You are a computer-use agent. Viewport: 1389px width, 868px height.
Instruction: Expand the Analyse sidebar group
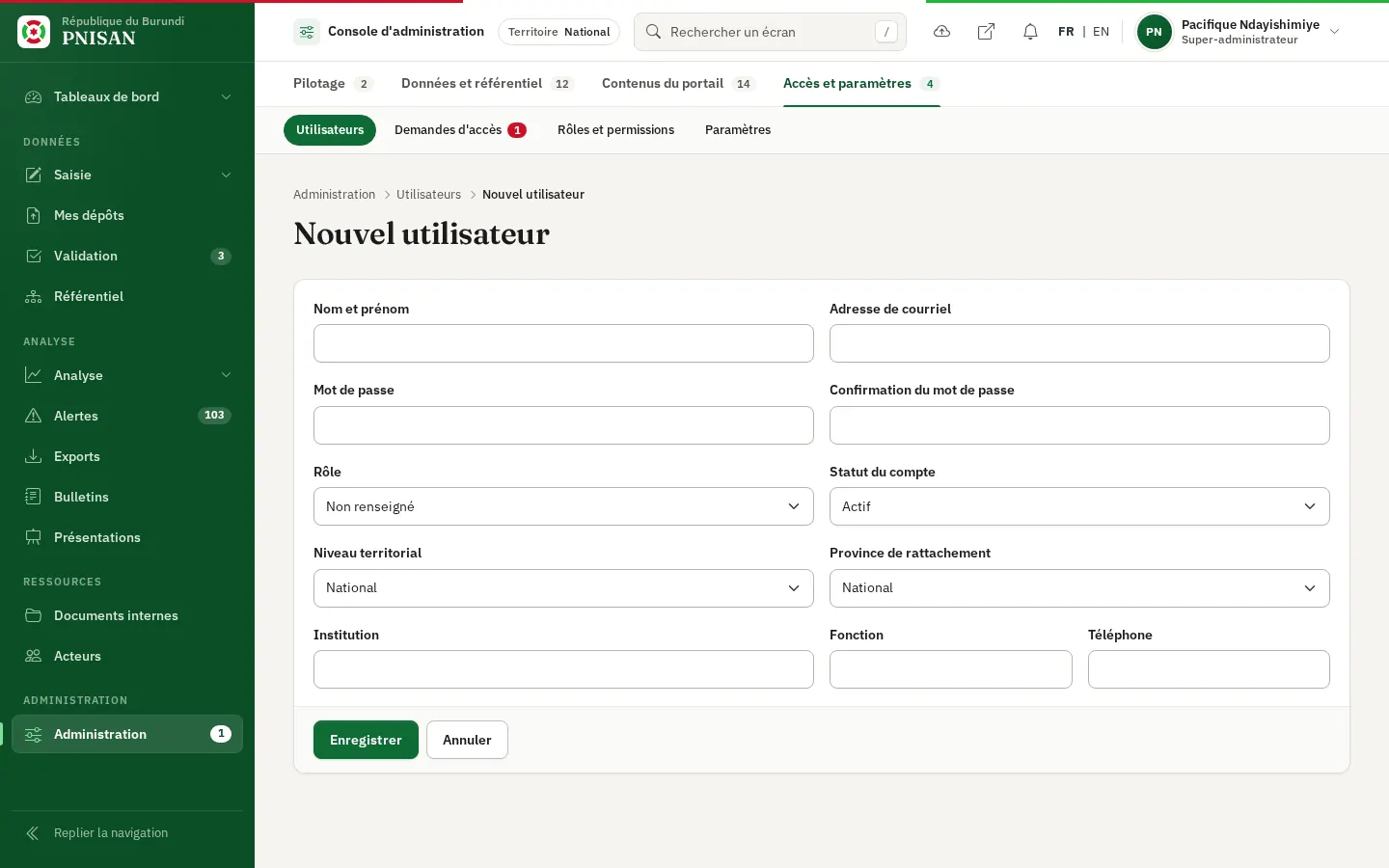[x=127, y=375]
